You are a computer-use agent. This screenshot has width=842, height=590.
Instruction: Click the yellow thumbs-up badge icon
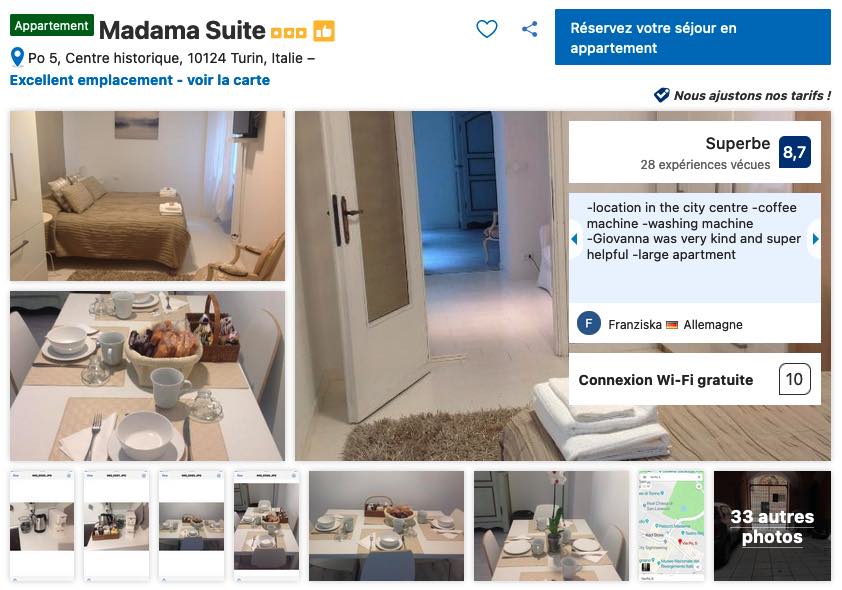[324, 31]
